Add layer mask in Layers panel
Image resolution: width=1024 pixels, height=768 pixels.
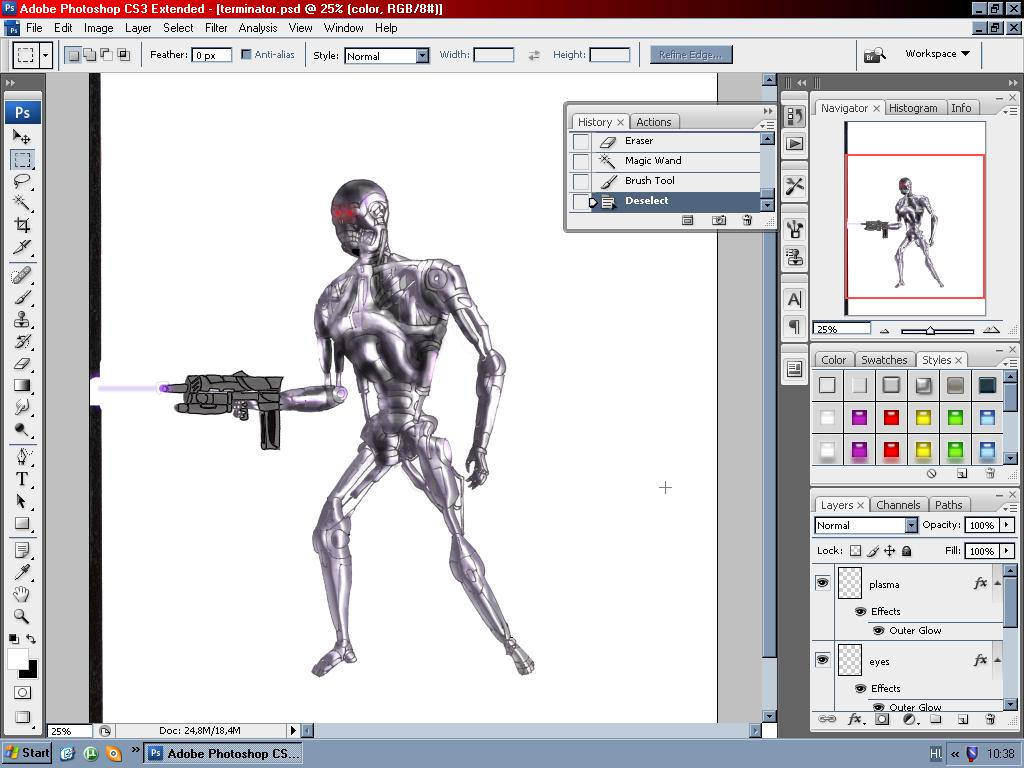(x=882, y=720)
